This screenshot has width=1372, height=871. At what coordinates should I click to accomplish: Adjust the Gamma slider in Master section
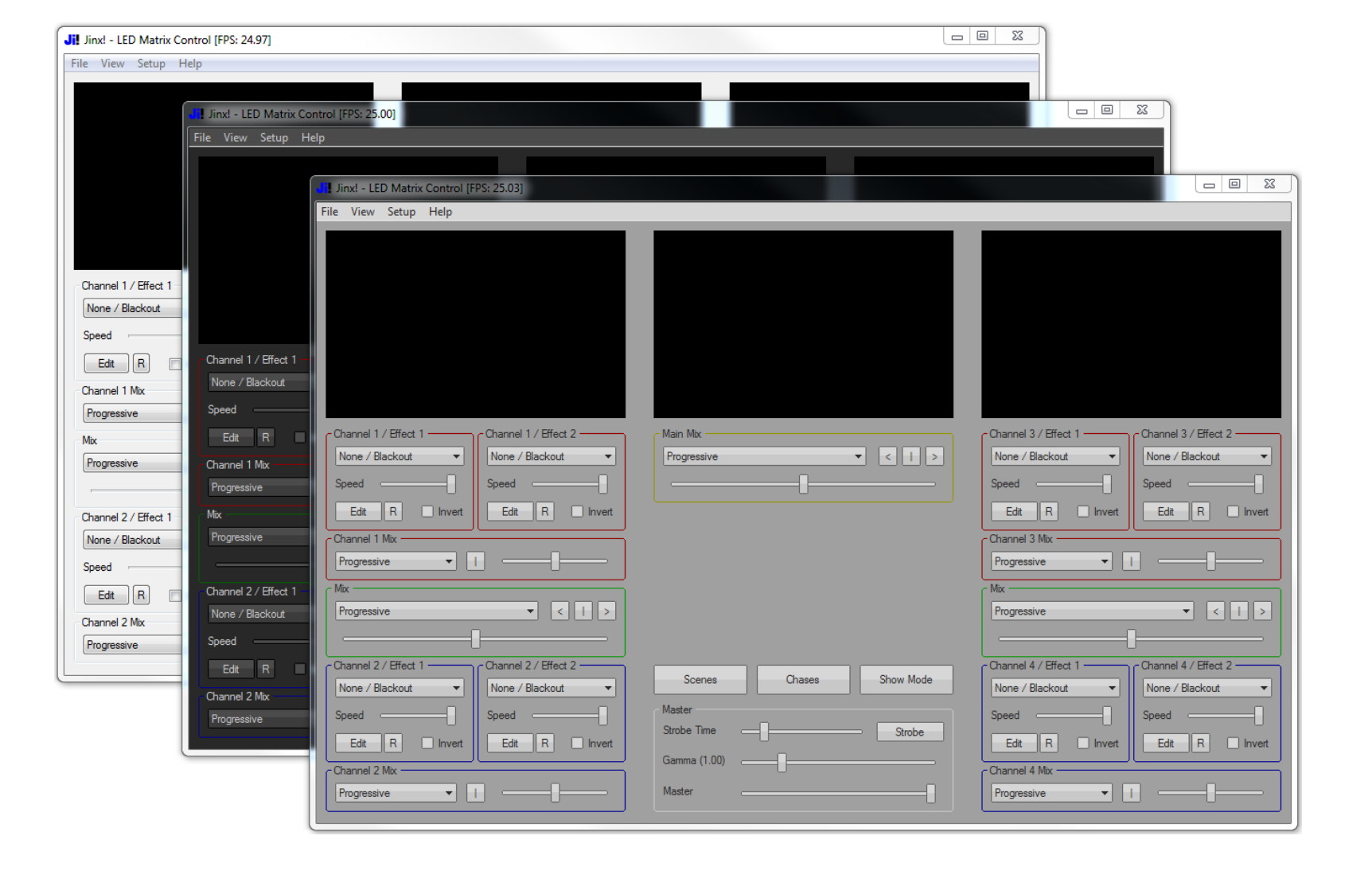pos(781,762)
